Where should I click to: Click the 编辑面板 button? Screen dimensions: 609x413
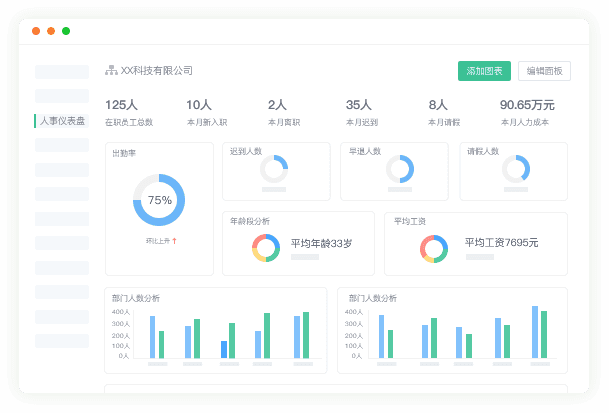544,71
